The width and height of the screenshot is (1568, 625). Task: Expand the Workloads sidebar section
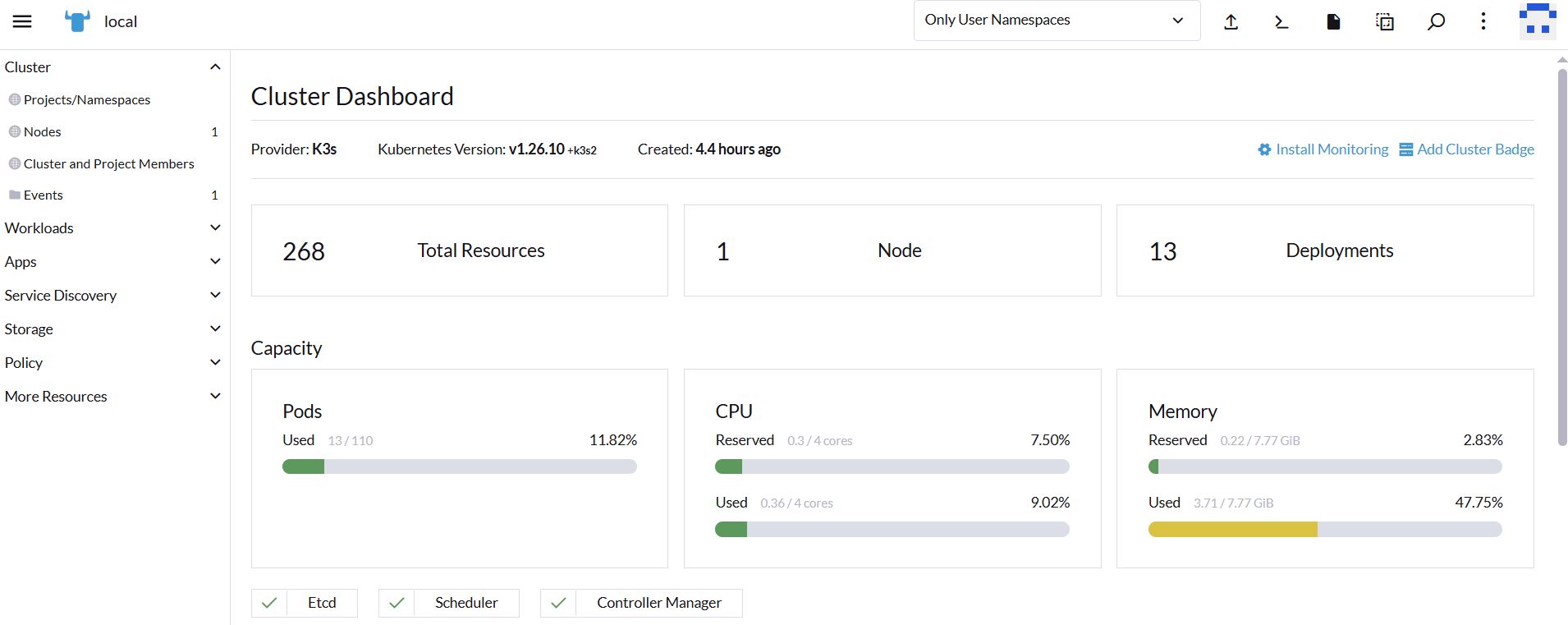coord(215,228)
